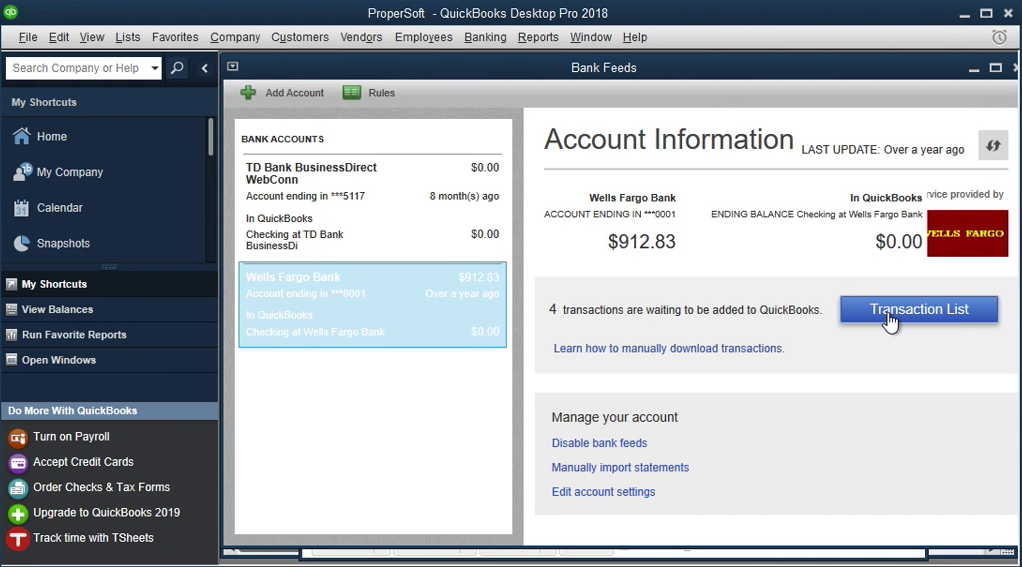
Task: Click the Run Favorite Reports icon
Action: [11, 335]
